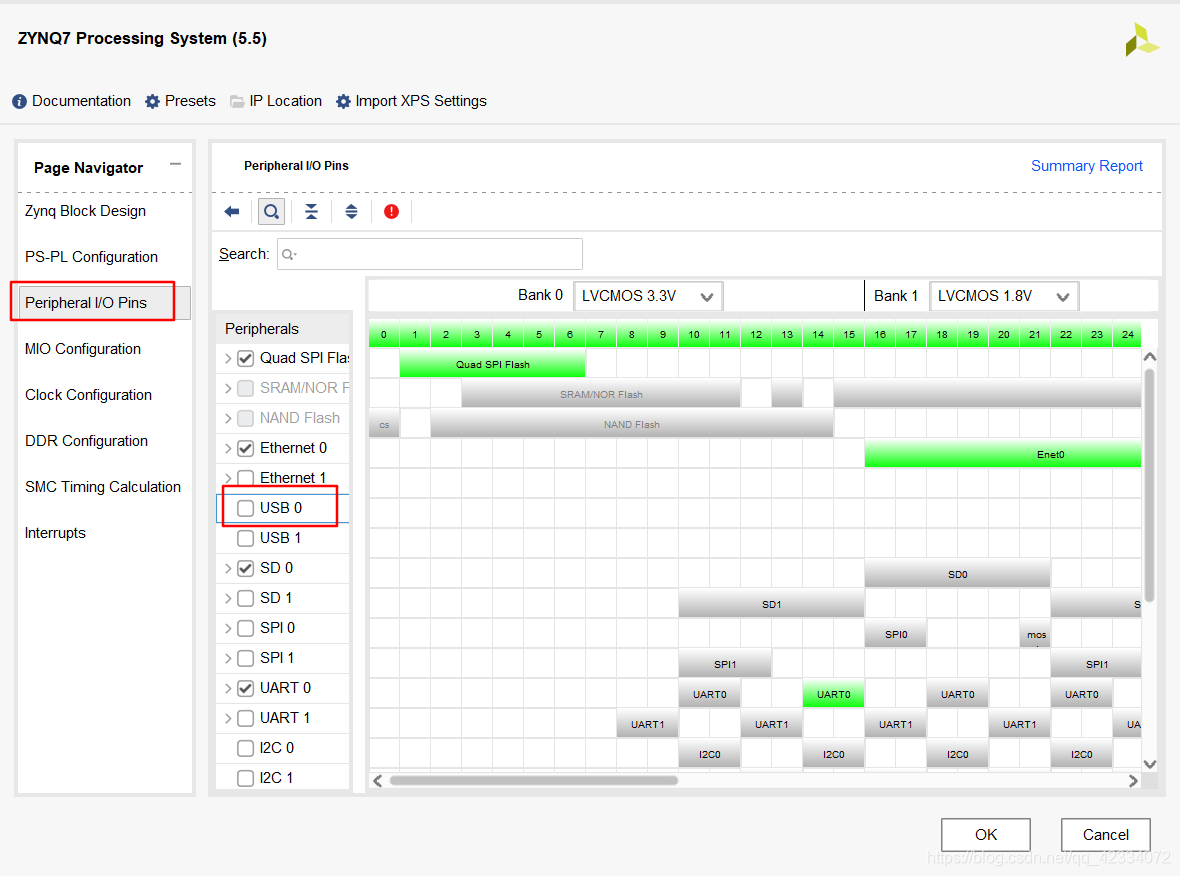The height and width of the screenshot is (876, 1180).
Task: Open the Bank 0 LVCMOS 3.3V dropdown
Action: click(x=648, y=297)
